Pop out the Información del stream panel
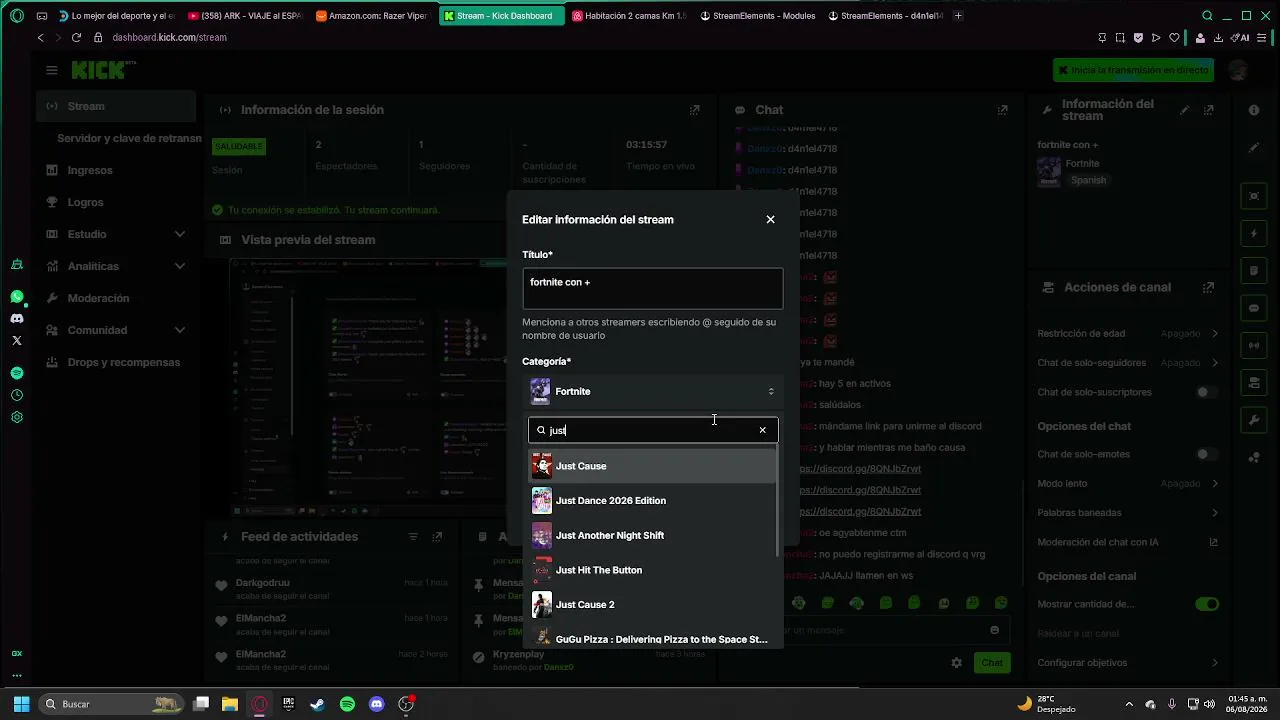Viewport: 1280px width, 720px height. 1209,110
